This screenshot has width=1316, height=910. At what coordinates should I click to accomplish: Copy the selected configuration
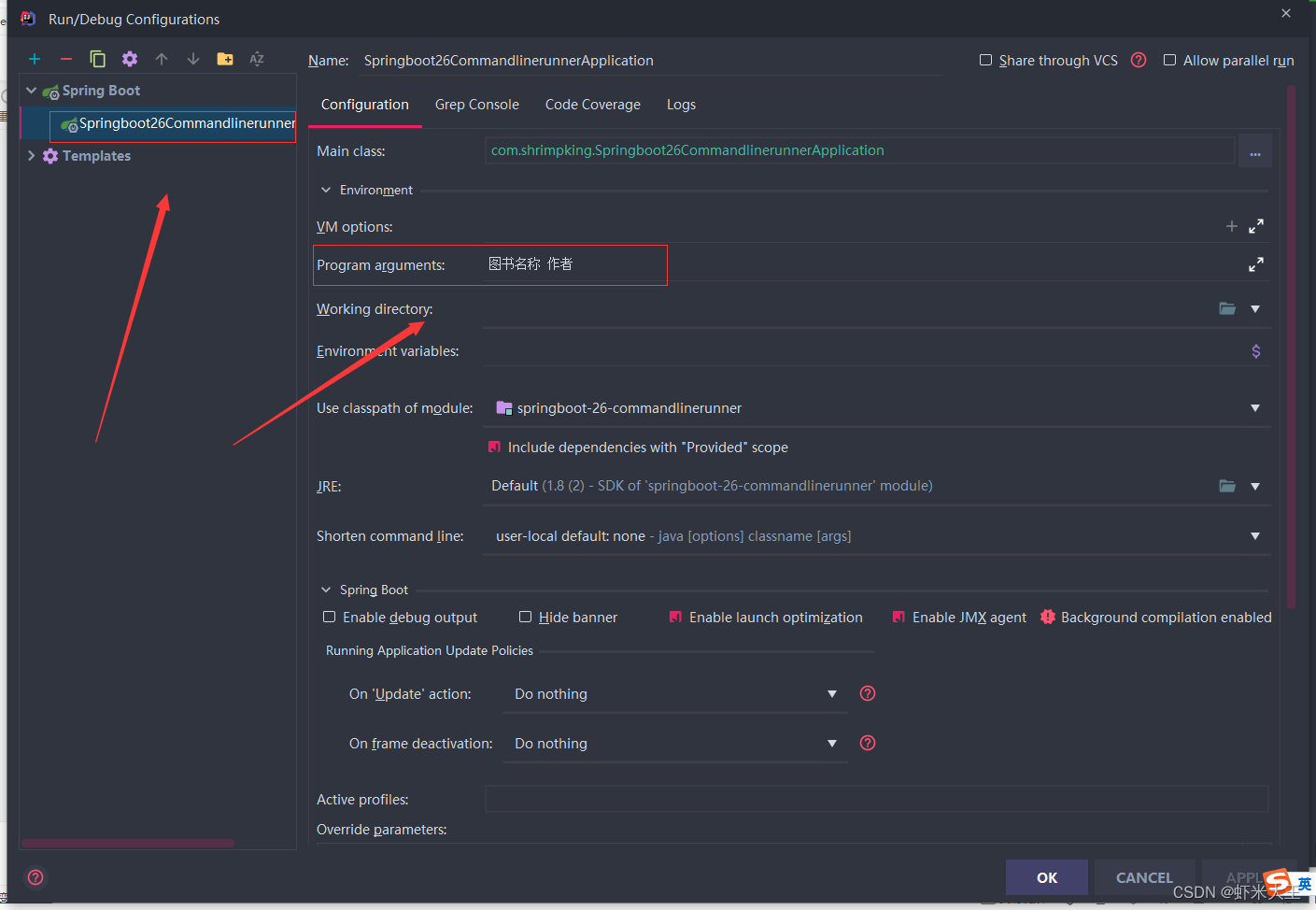(x=97, y=58)
